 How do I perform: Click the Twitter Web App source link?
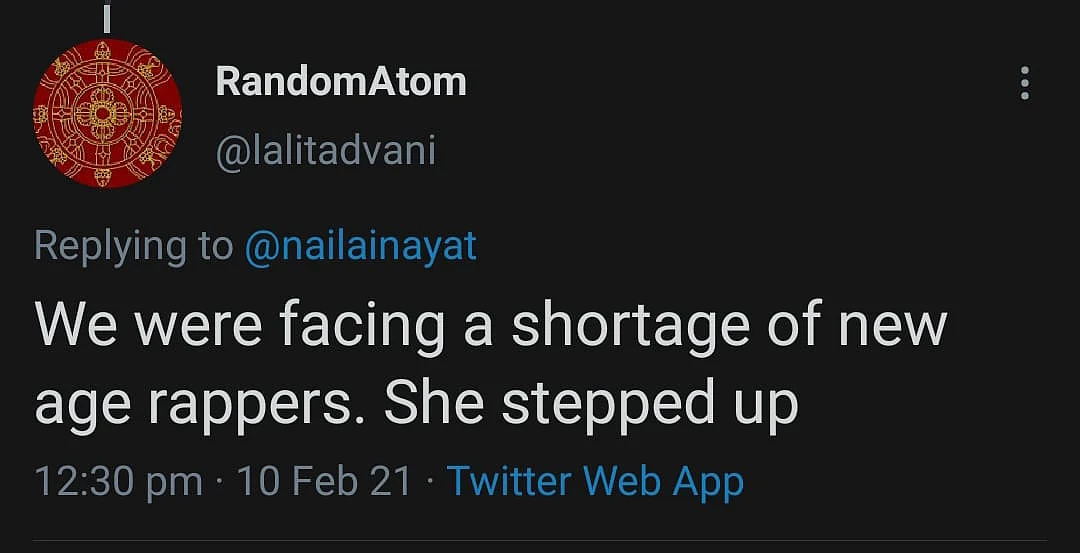[x=595, y=481]
